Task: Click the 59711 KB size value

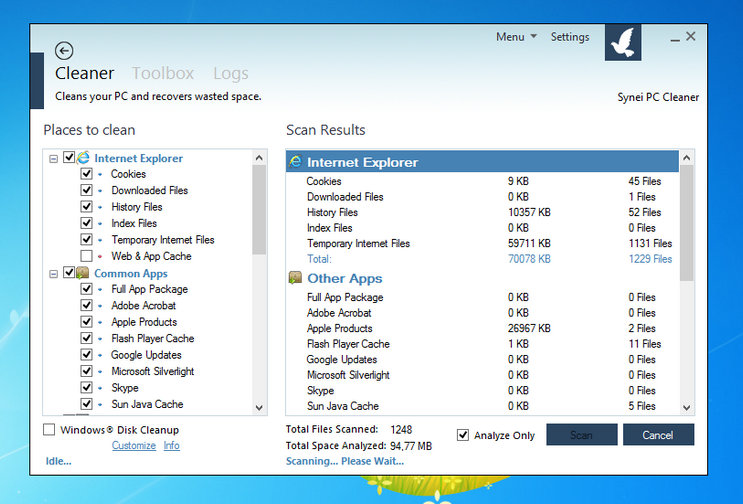Action: click(x=529, y=243)
